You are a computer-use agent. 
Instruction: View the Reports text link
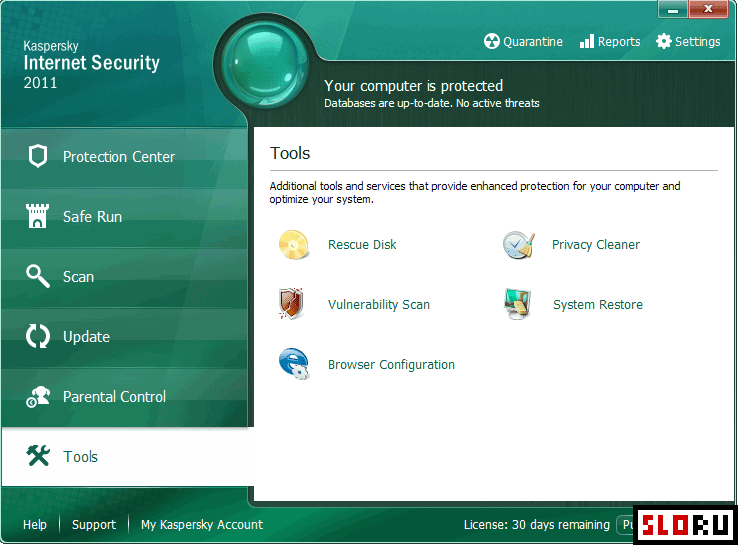point(619,42)
